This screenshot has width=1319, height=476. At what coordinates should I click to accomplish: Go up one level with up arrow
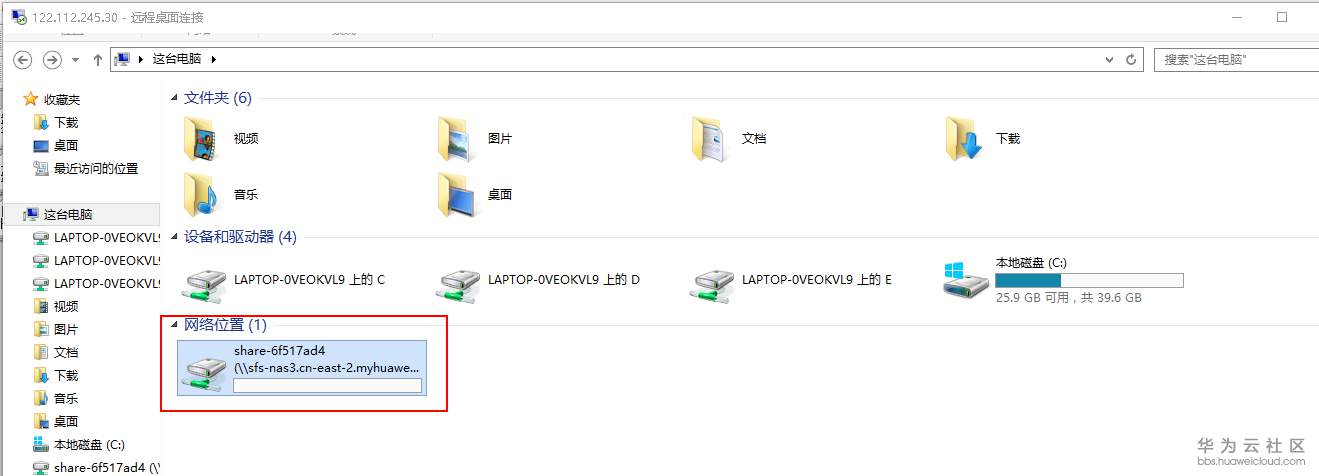pos(97,60)
